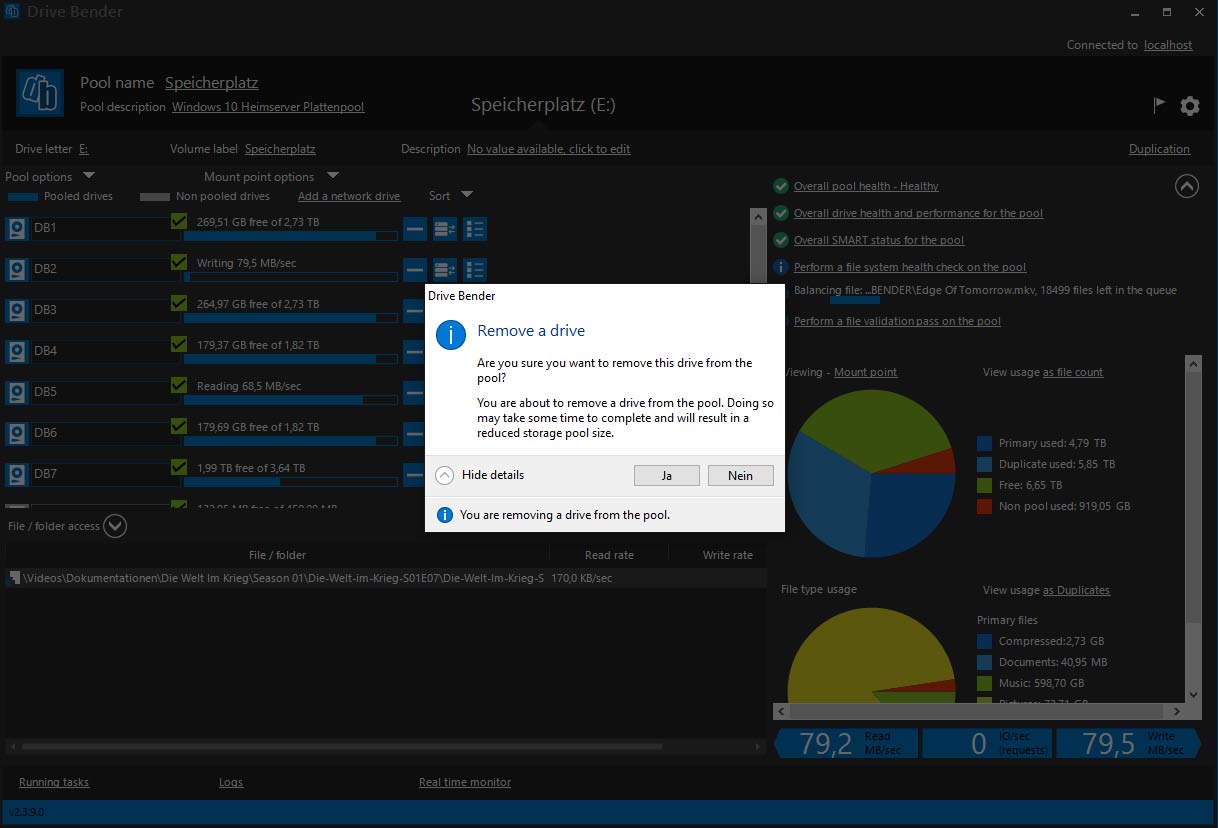The image size is (1218, 828).
Task: Open the list details icon for DB2
Action: point(475,270)
